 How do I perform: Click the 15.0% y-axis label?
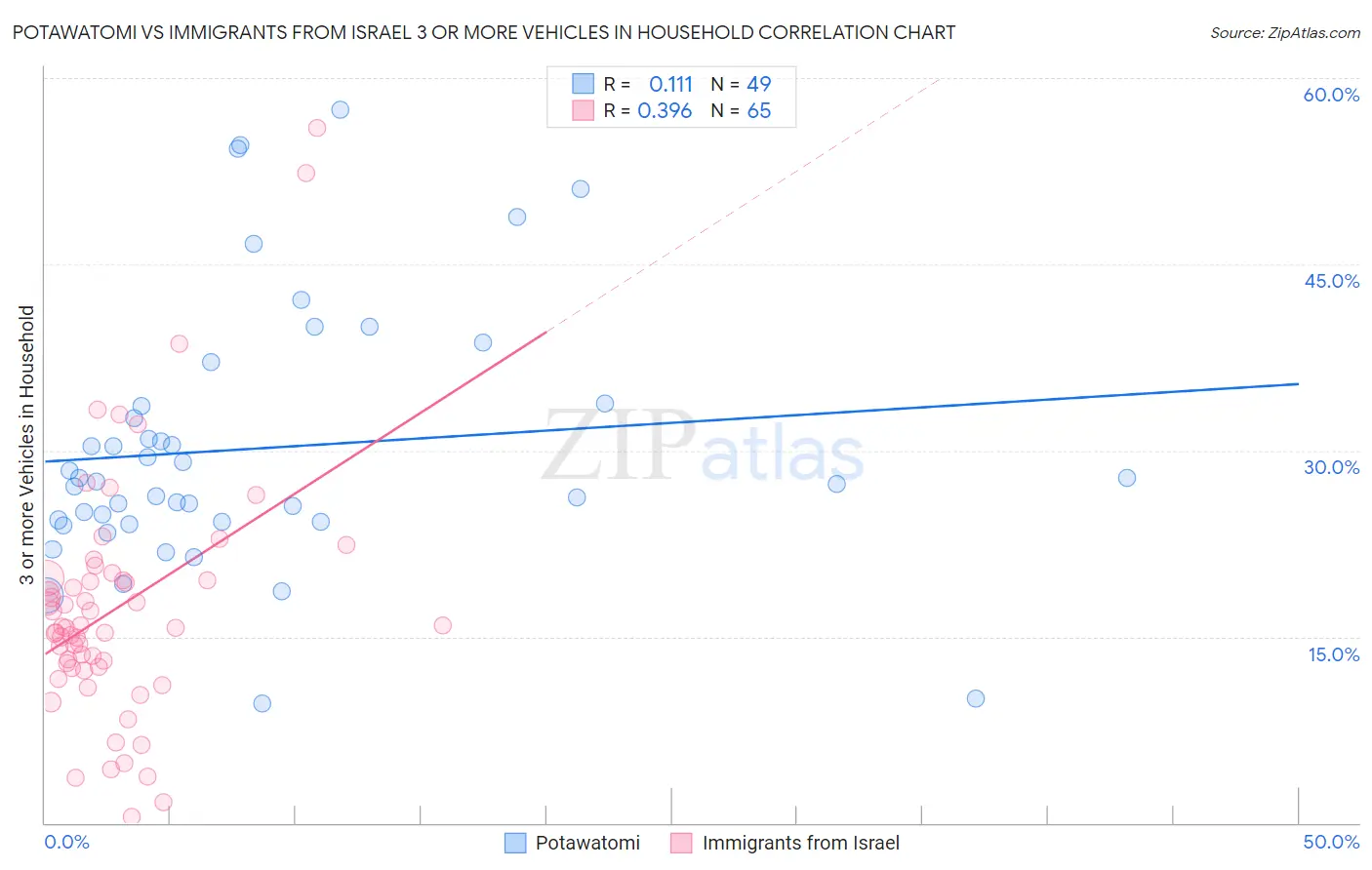point(1333,654)
